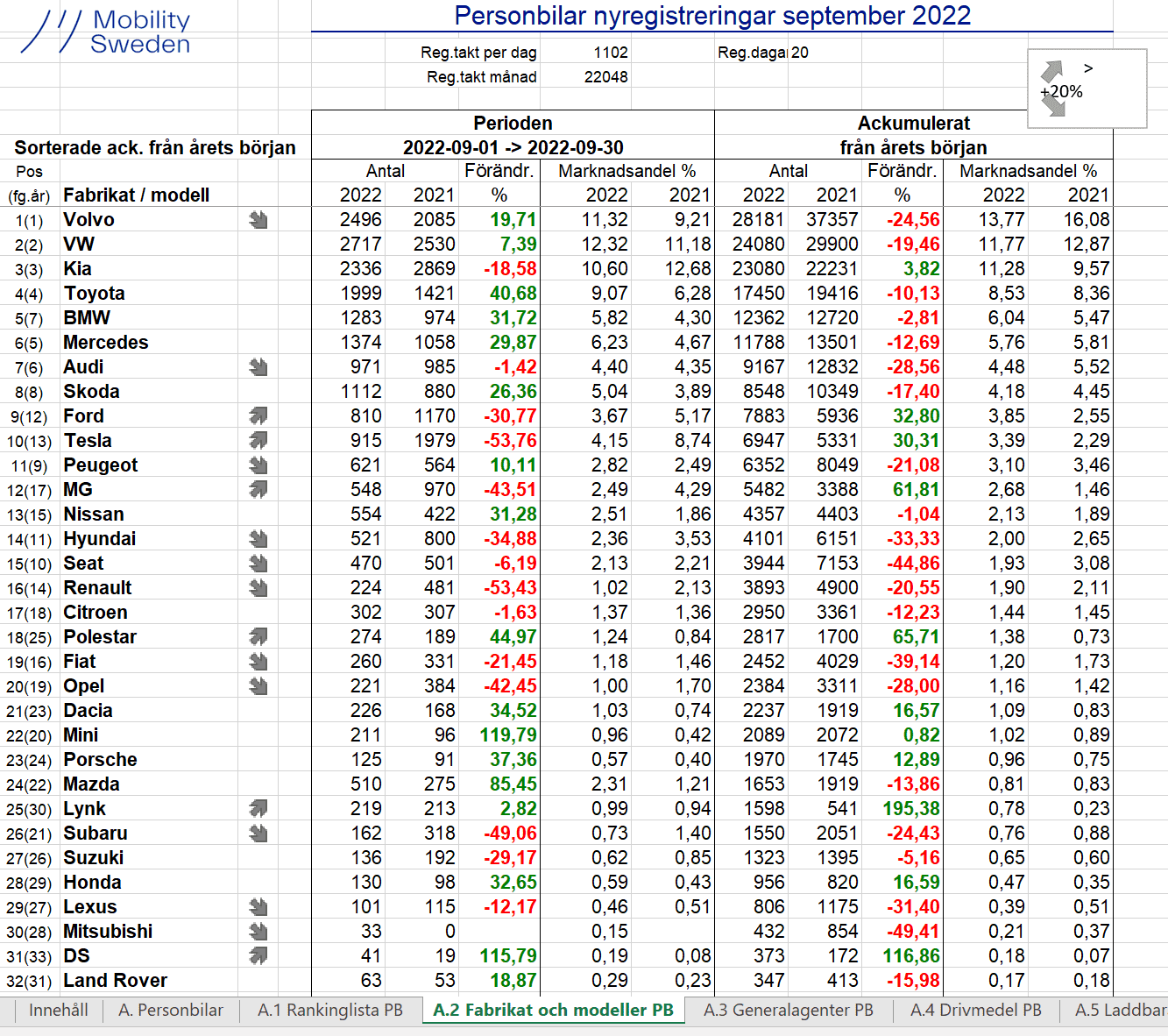Select the 'Reg.takt per dag' label cell
1168x1036 pixels.
pyautogui.click(x=478, y=53)
